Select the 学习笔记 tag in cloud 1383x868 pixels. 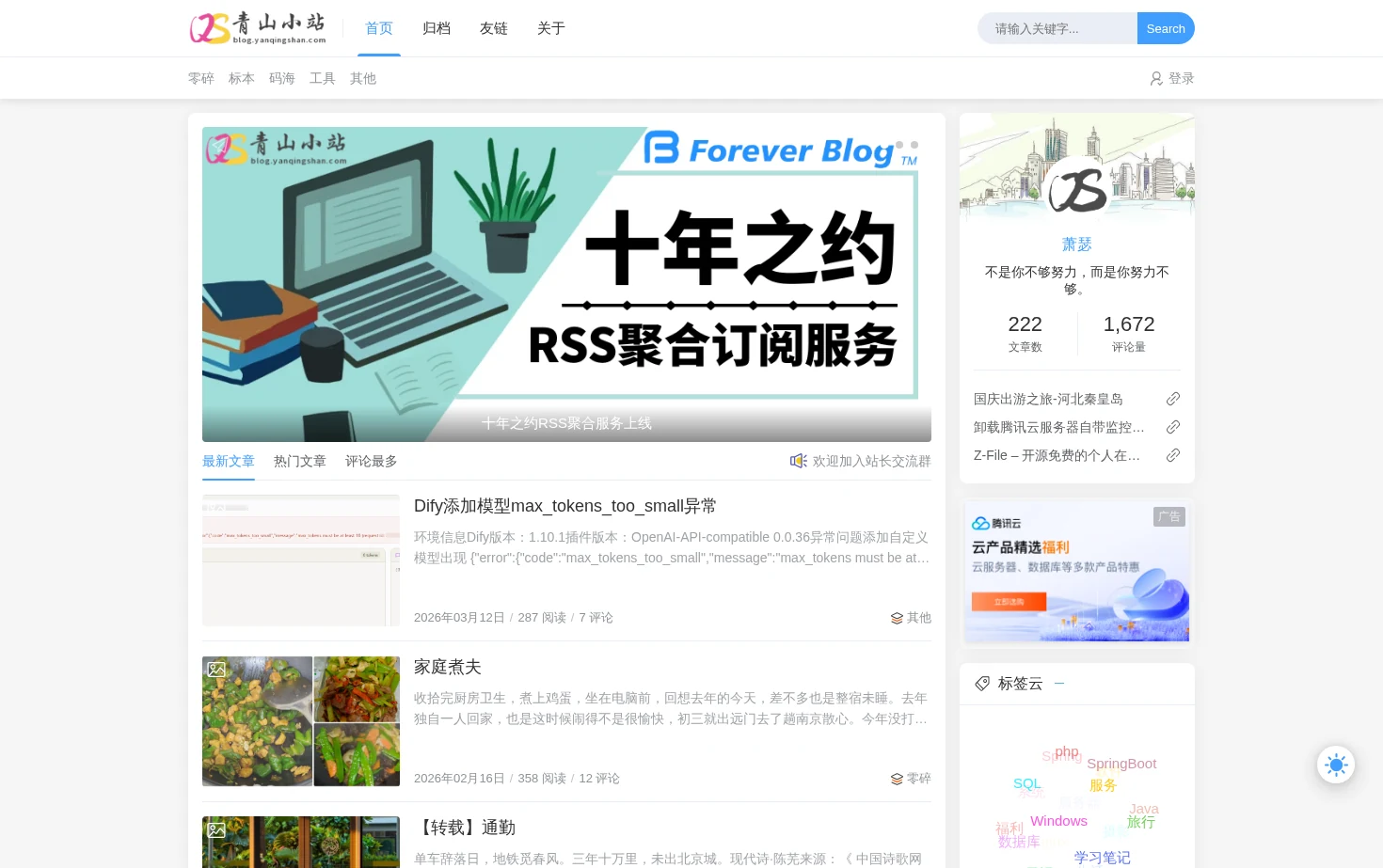[x=1103, y=858]
